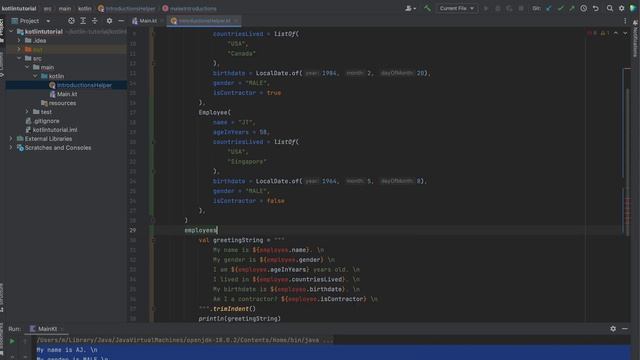Click the kotlin breadcrumb in navigation bar
640x360 pixels.
pyautogui.click(x=84, y=8)
